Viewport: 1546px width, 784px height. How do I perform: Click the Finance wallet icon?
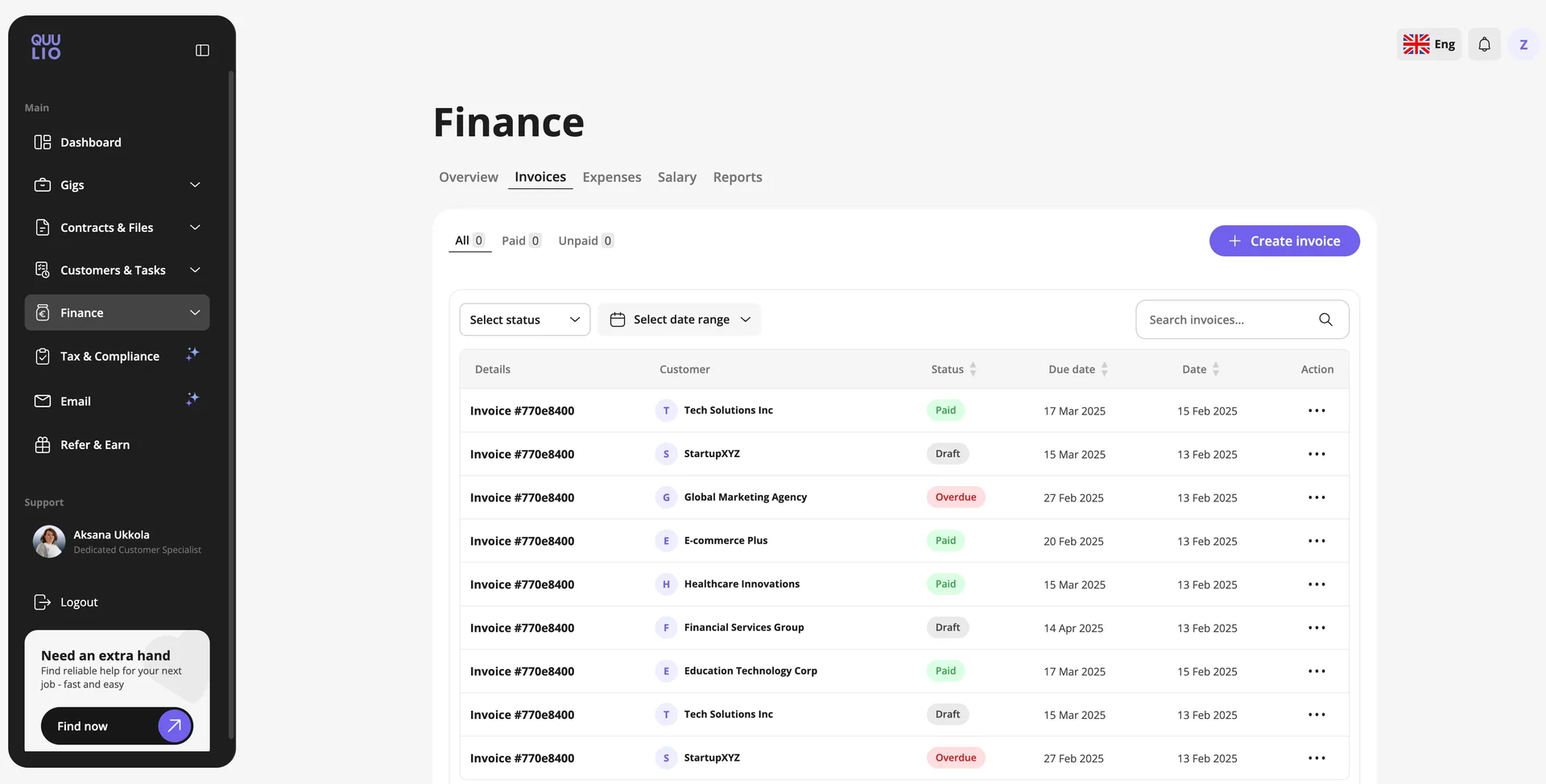point(43,313)
